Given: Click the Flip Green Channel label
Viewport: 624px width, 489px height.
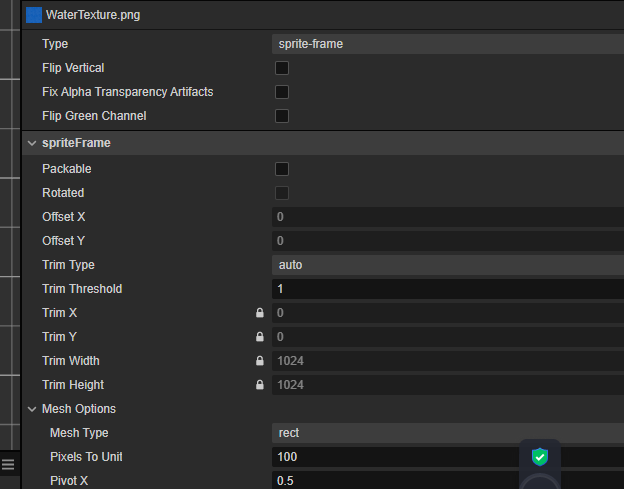Looking at the screenshot, I should tap(94, 116).
